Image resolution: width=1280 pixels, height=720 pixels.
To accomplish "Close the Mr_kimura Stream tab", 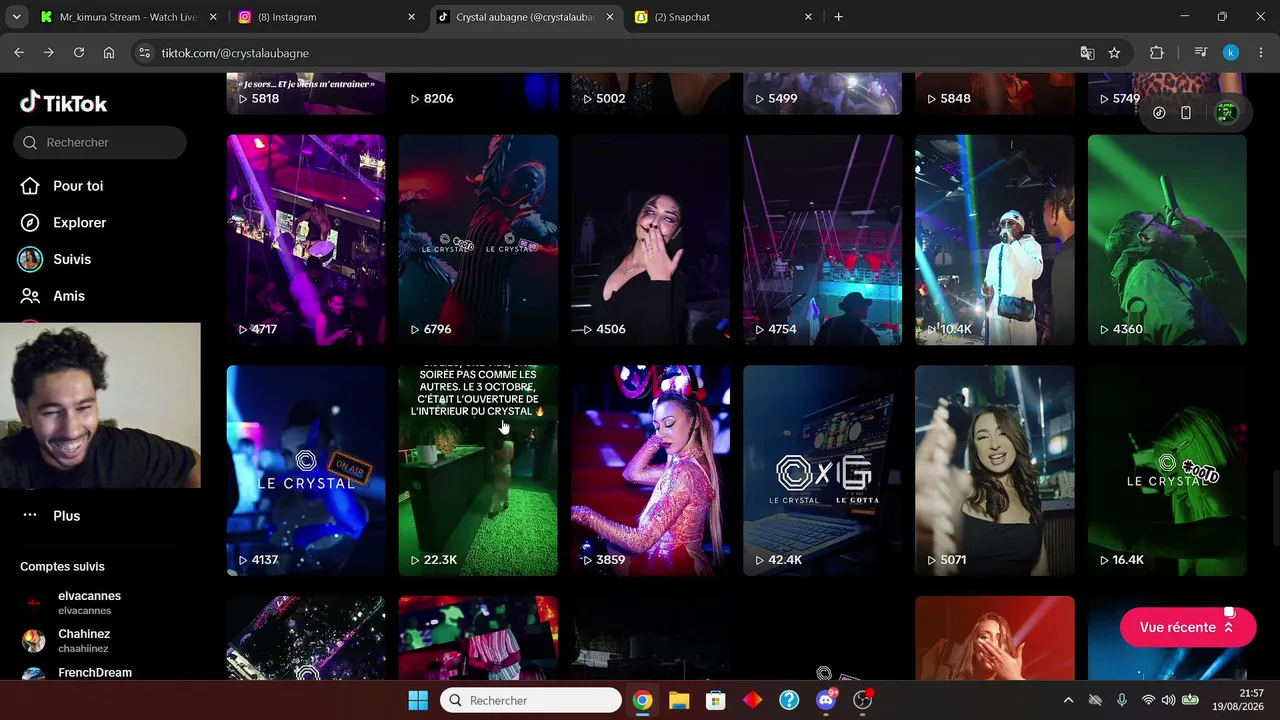I will tap(213, 17).
